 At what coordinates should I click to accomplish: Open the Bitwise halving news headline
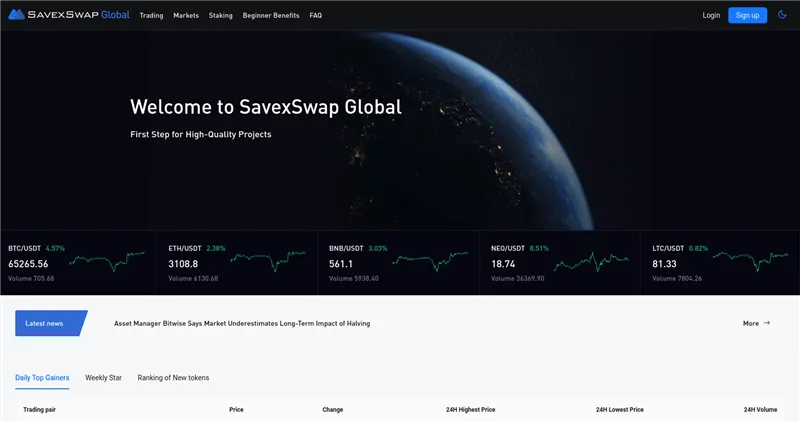tap(242, 324)
